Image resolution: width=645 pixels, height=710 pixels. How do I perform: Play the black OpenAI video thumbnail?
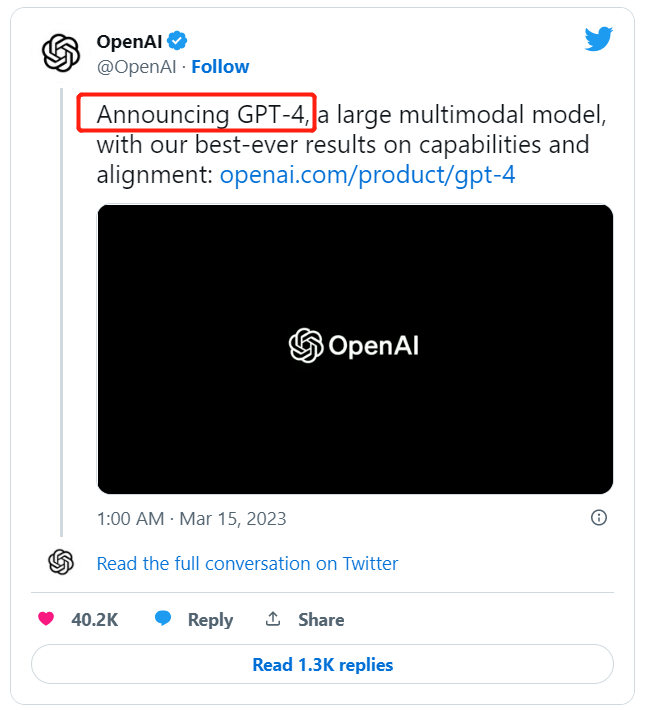[354, 348]
